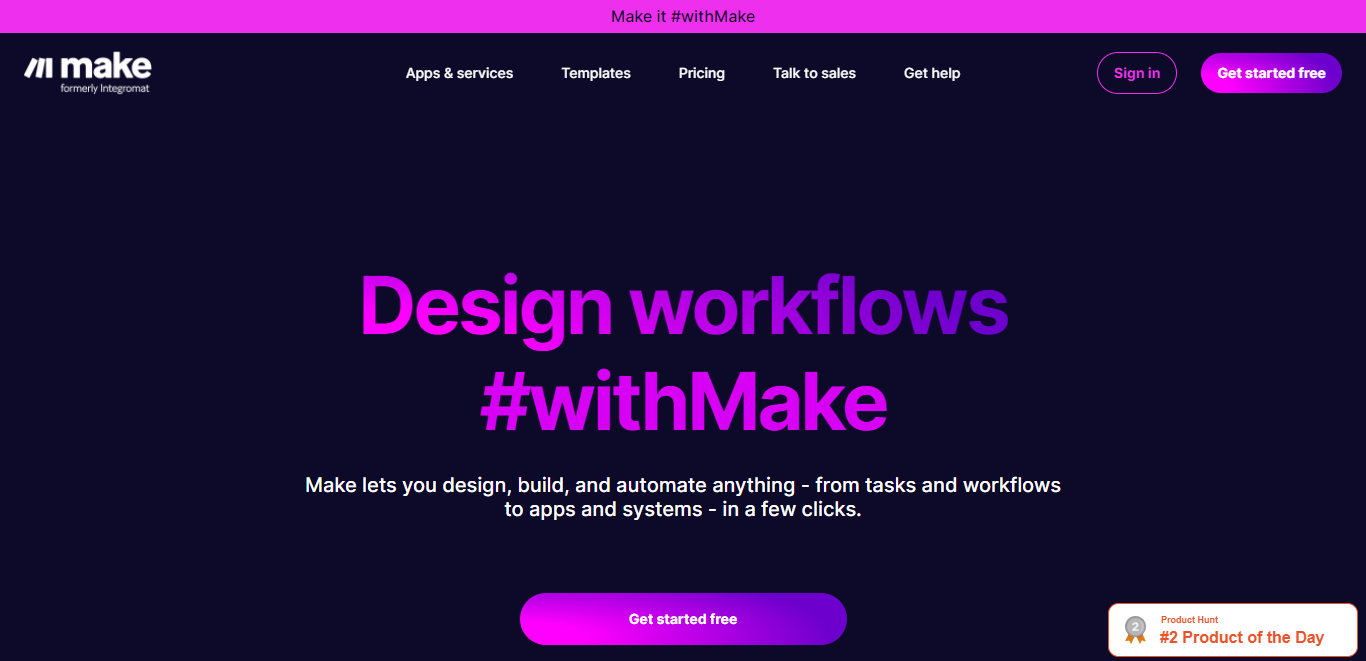Image resolution: width=1366 pixels, height=661 pixels.
Task: Click the 'Design workflows' headline
Action: coord(684,305)
